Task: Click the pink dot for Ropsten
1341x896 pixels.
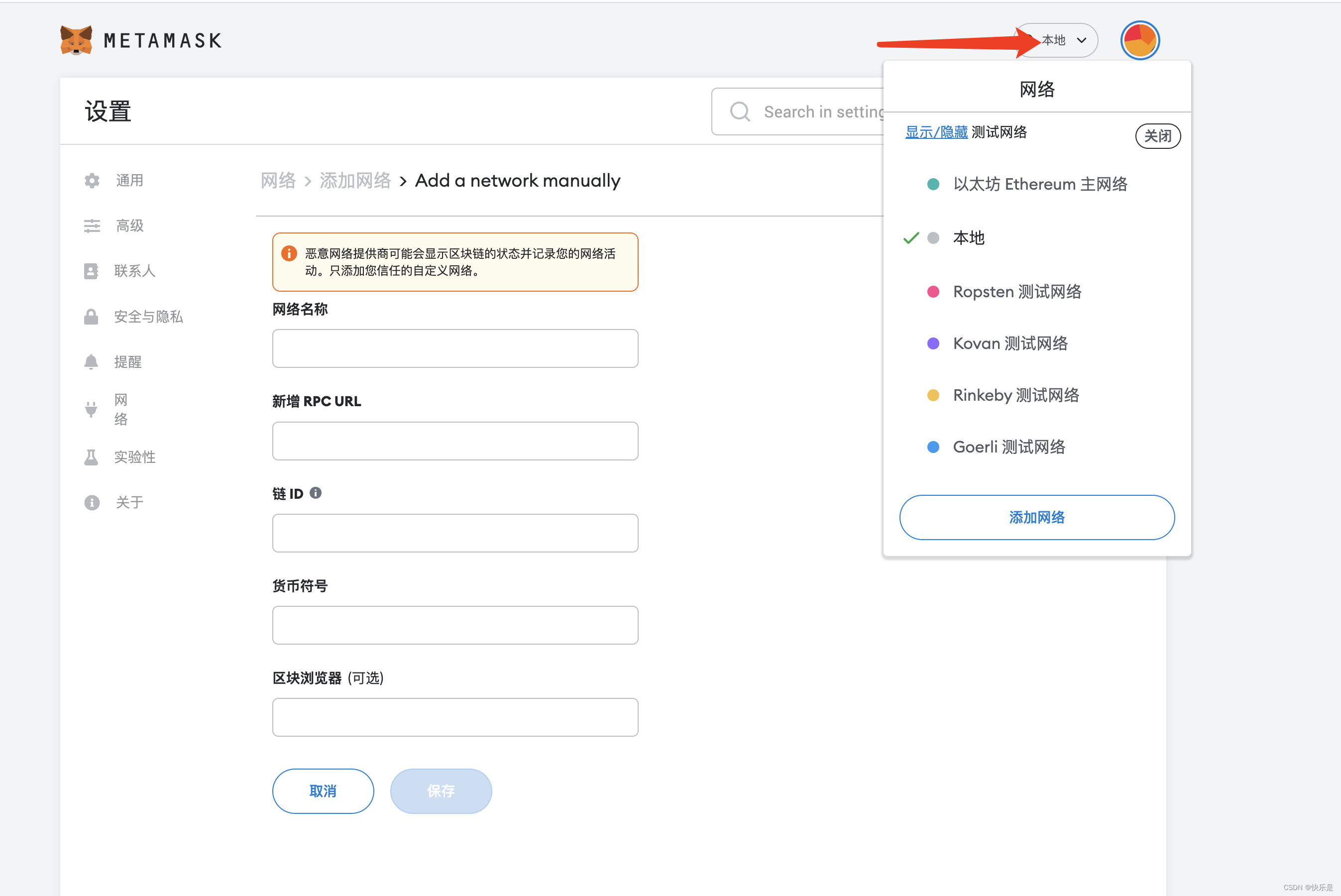Action: [x=932, y=291]
